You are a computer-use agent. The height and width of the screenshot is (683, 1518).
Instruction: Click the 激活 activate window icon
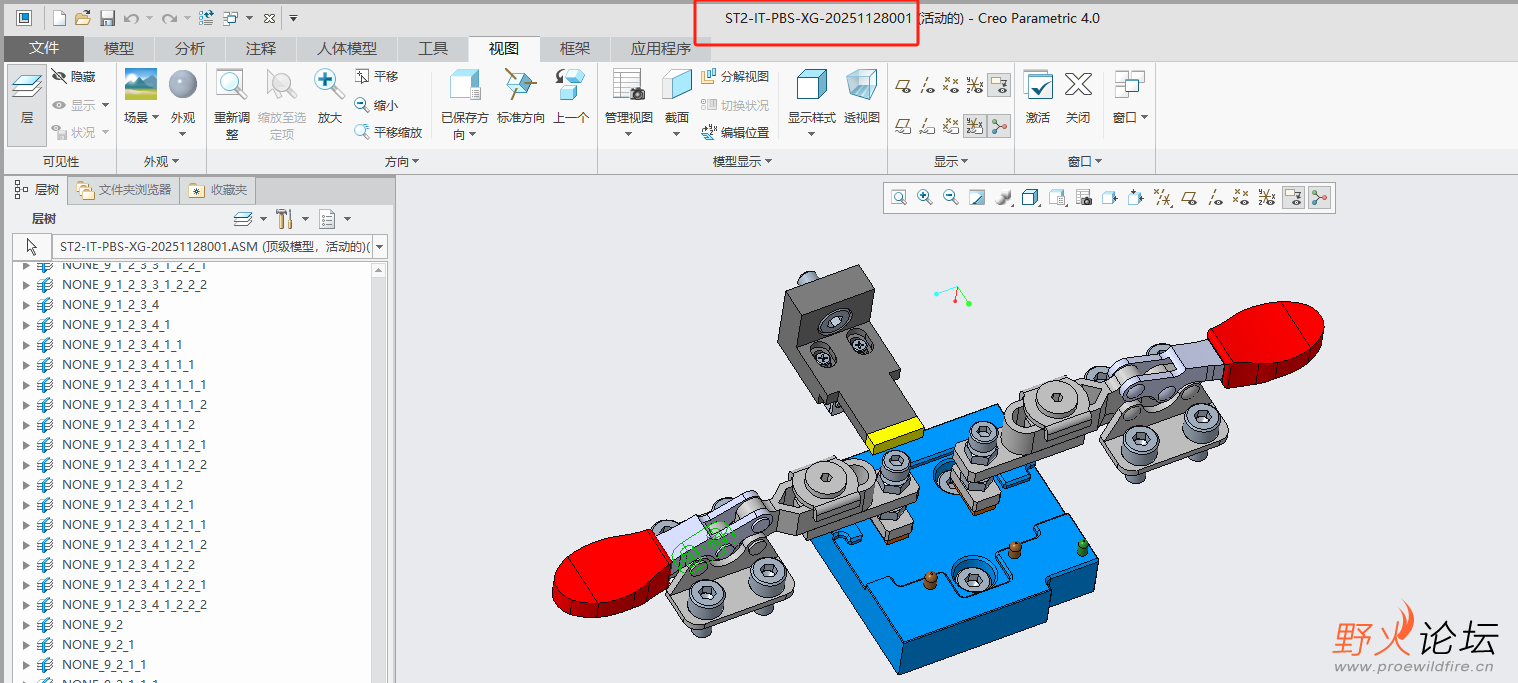(x=1038, y=85)
